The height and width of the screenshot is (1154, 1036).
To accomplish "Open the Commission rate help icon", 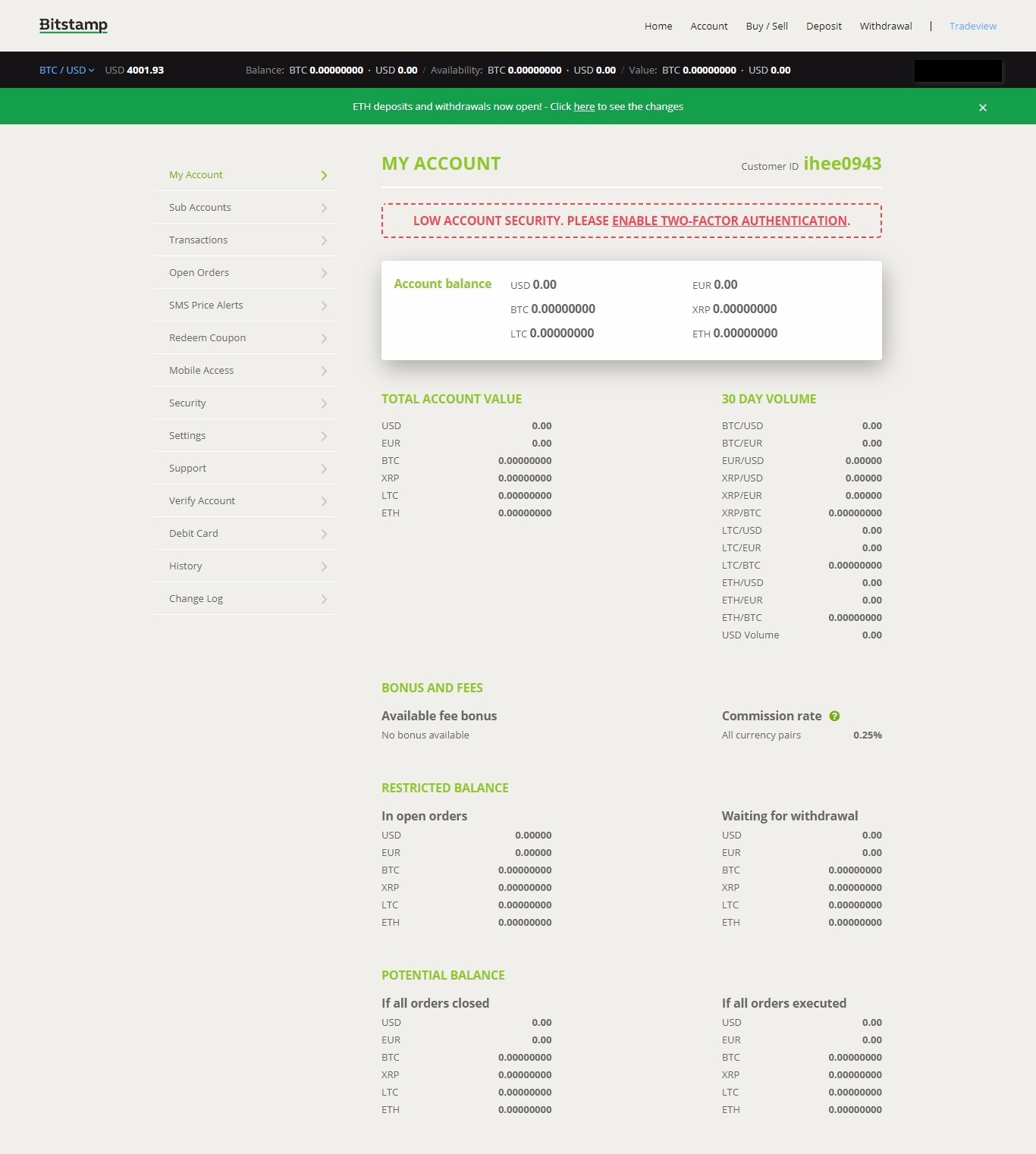I will pyautogui.click(x=834, y=716).
